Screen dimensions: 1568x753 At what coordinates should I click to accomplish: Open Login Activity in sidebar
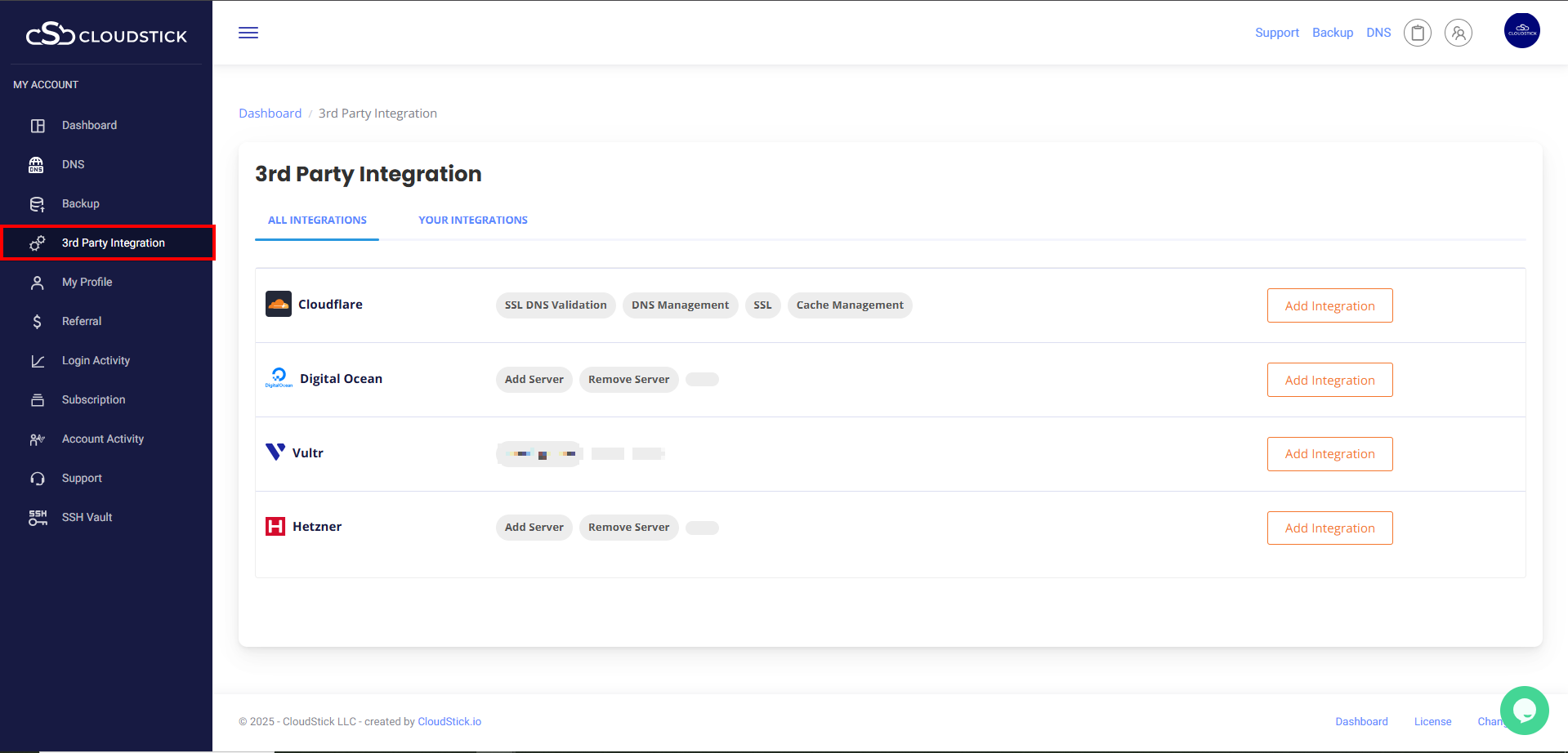tap(96, 361)
